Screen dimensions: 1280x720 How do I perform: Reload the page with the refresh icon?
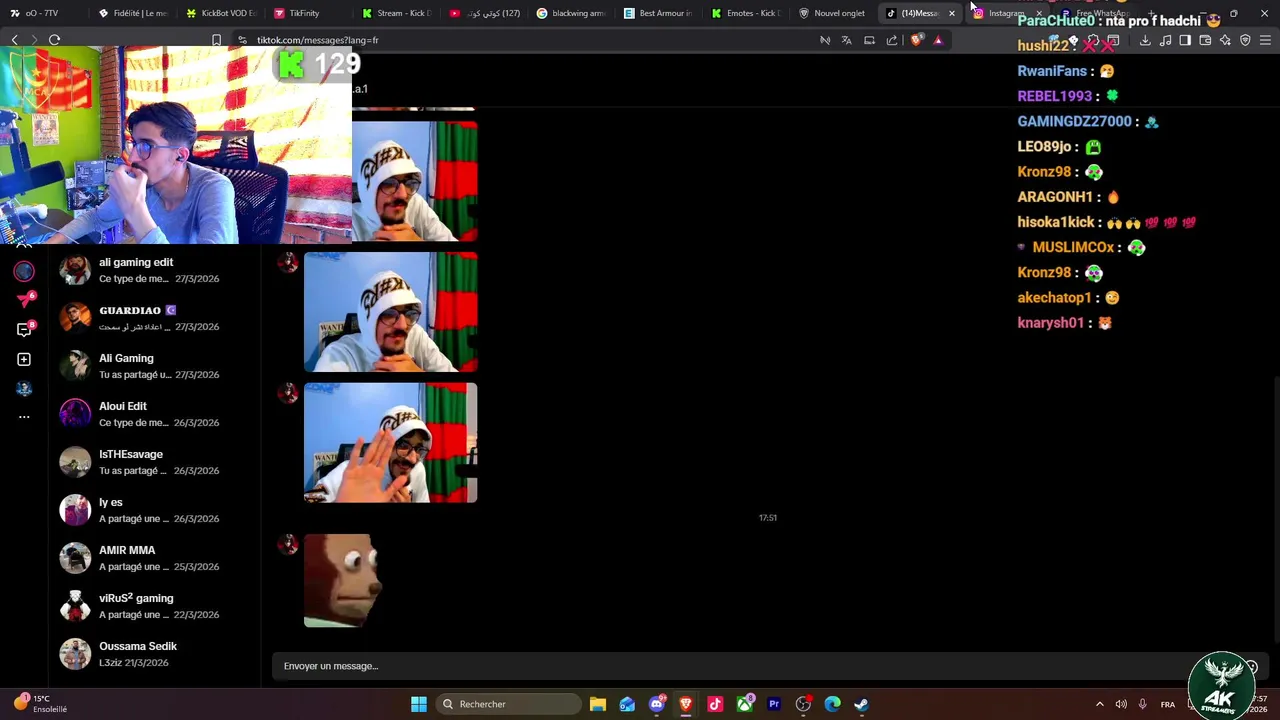point(54,40)
